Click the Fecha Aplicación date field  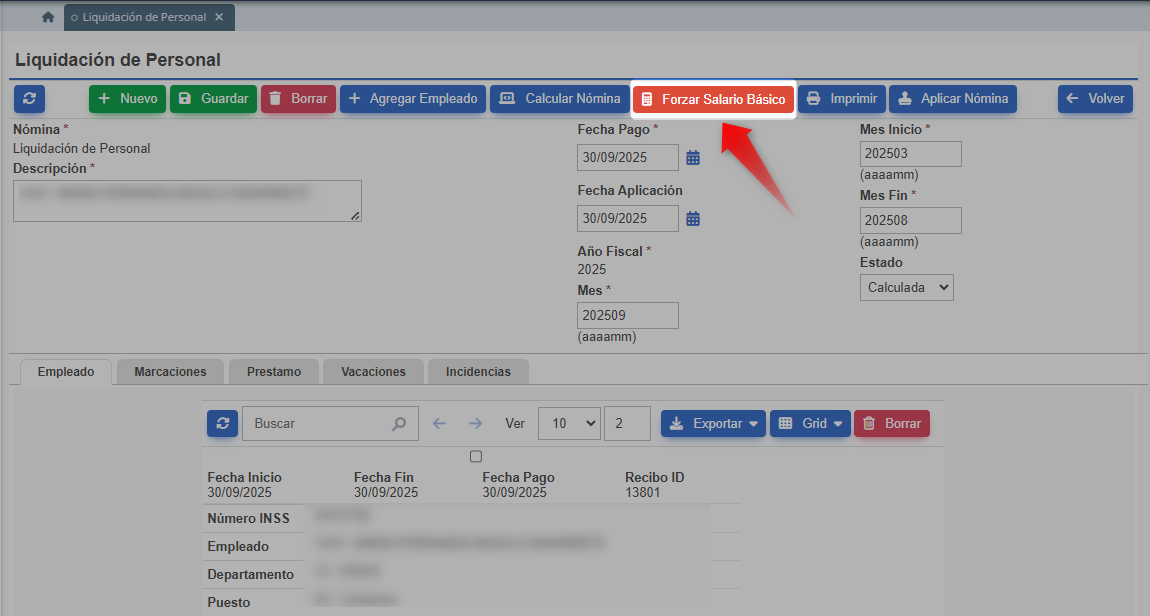coord(628,219)
